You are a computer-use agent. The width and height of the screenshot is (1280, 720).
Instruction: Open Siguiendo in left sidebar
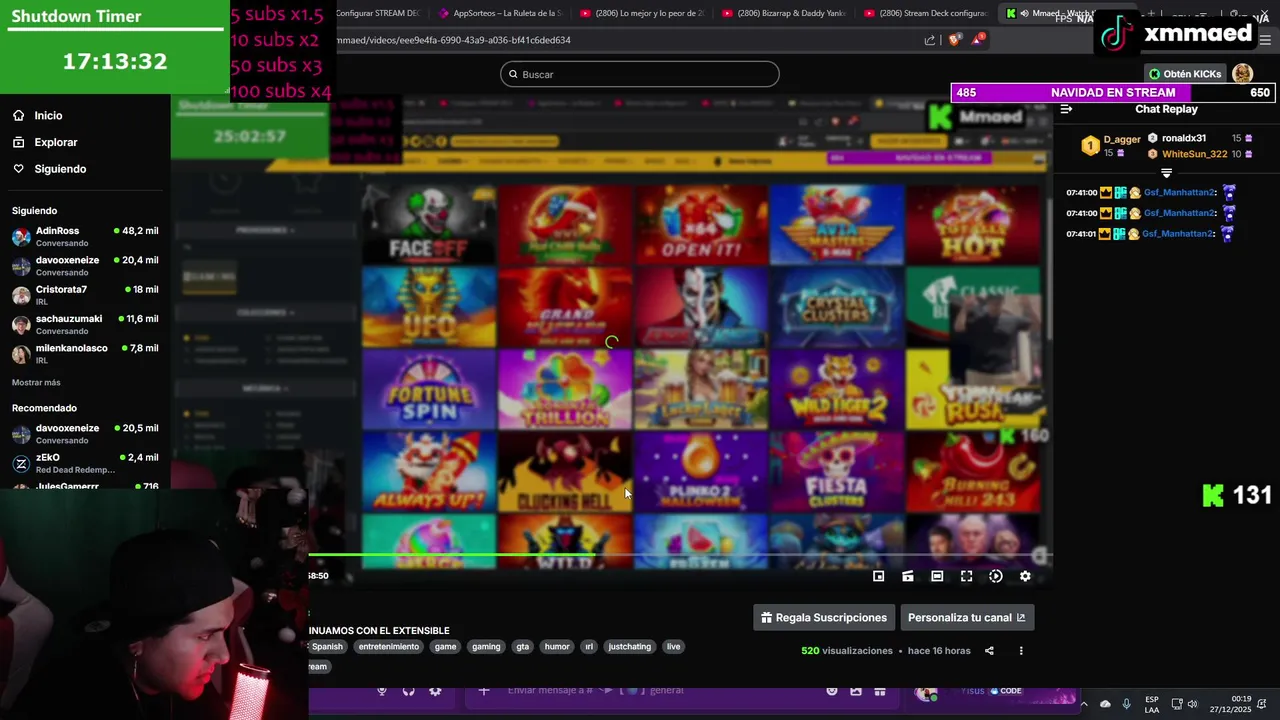click(x=60, y=169)
